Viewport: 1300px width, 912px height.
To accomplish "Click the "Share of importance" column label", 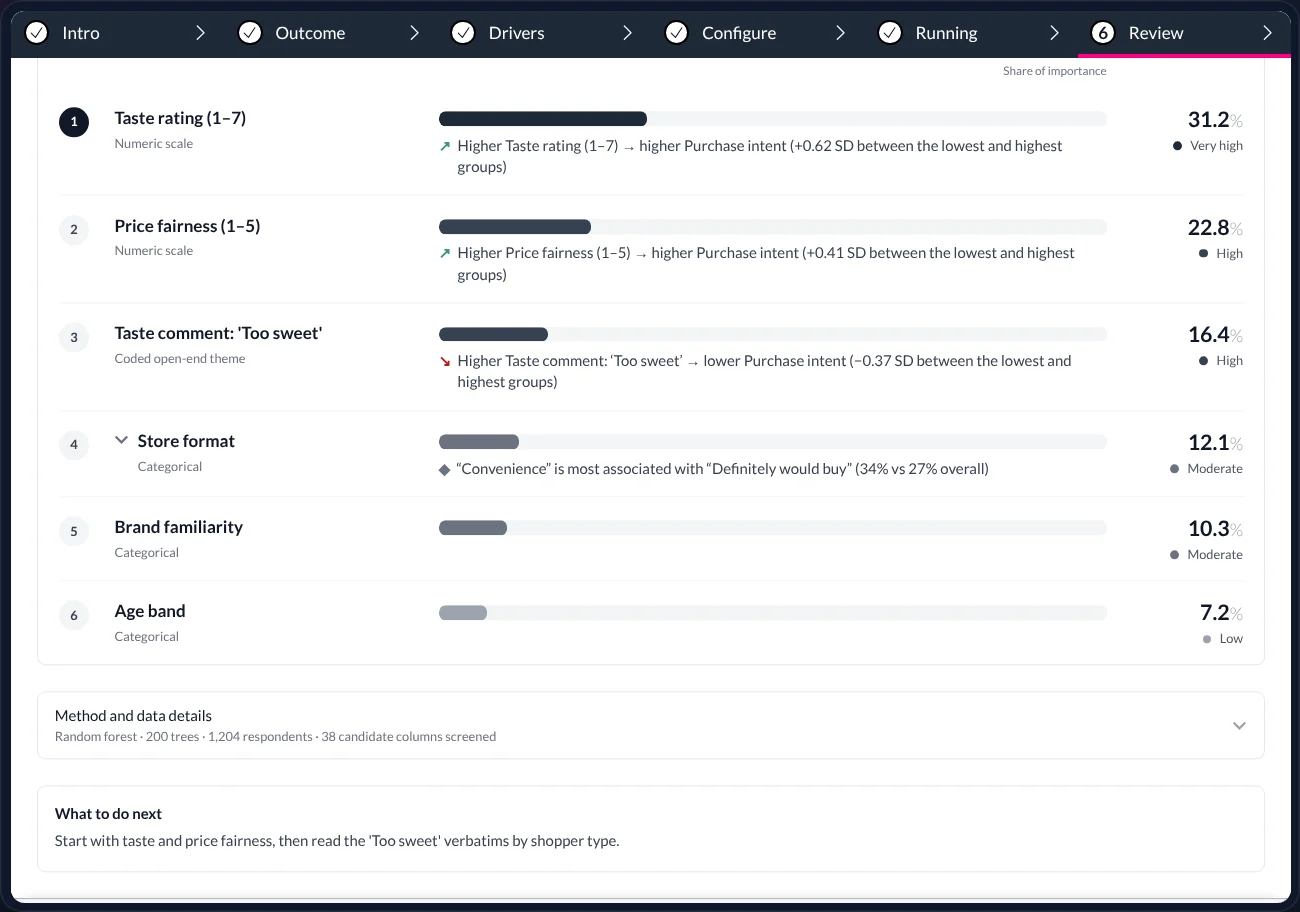I will (x=1054, y=71).
